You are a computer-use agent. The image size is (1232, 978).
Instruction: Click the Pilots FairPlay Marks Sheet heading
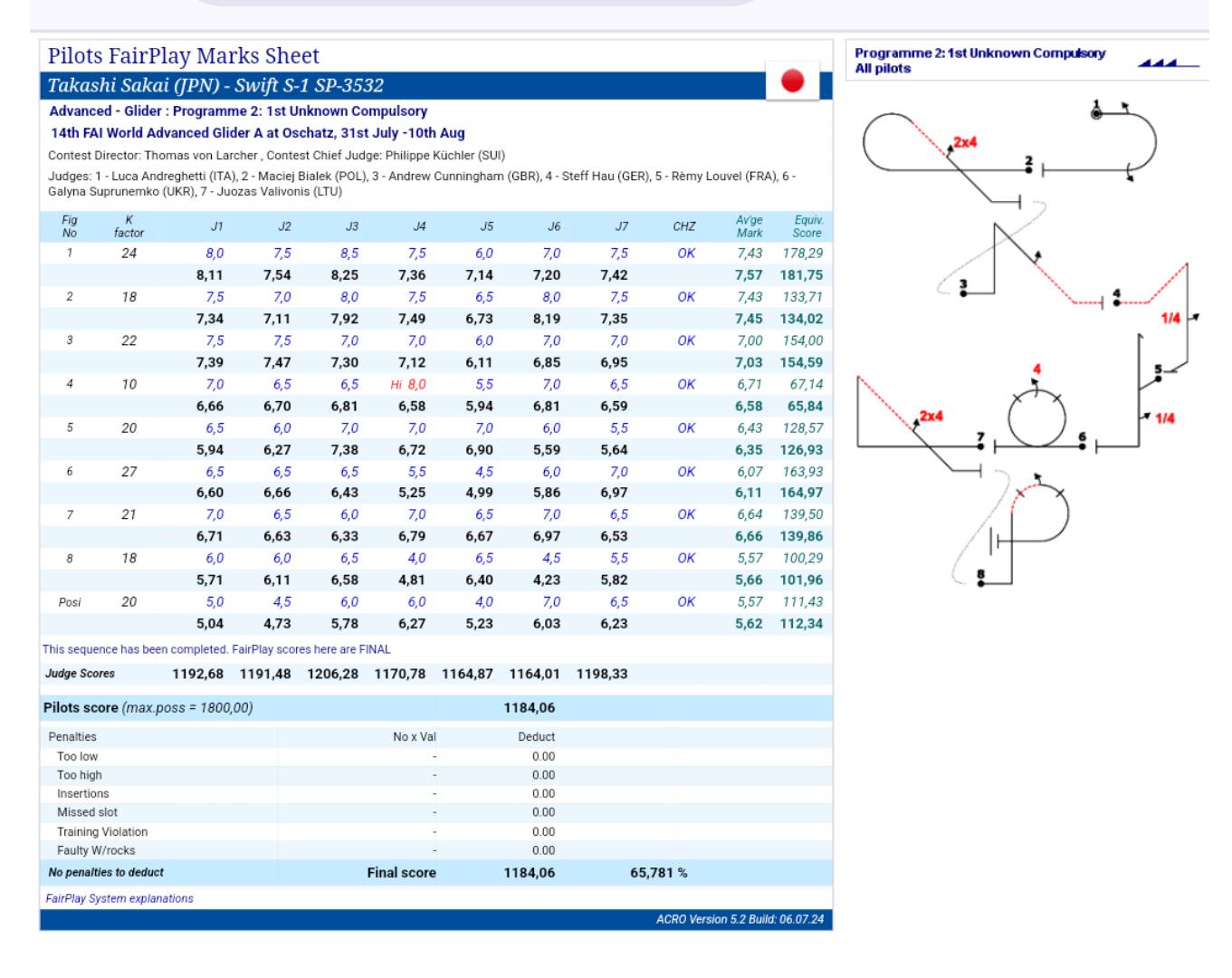point(184,56)
